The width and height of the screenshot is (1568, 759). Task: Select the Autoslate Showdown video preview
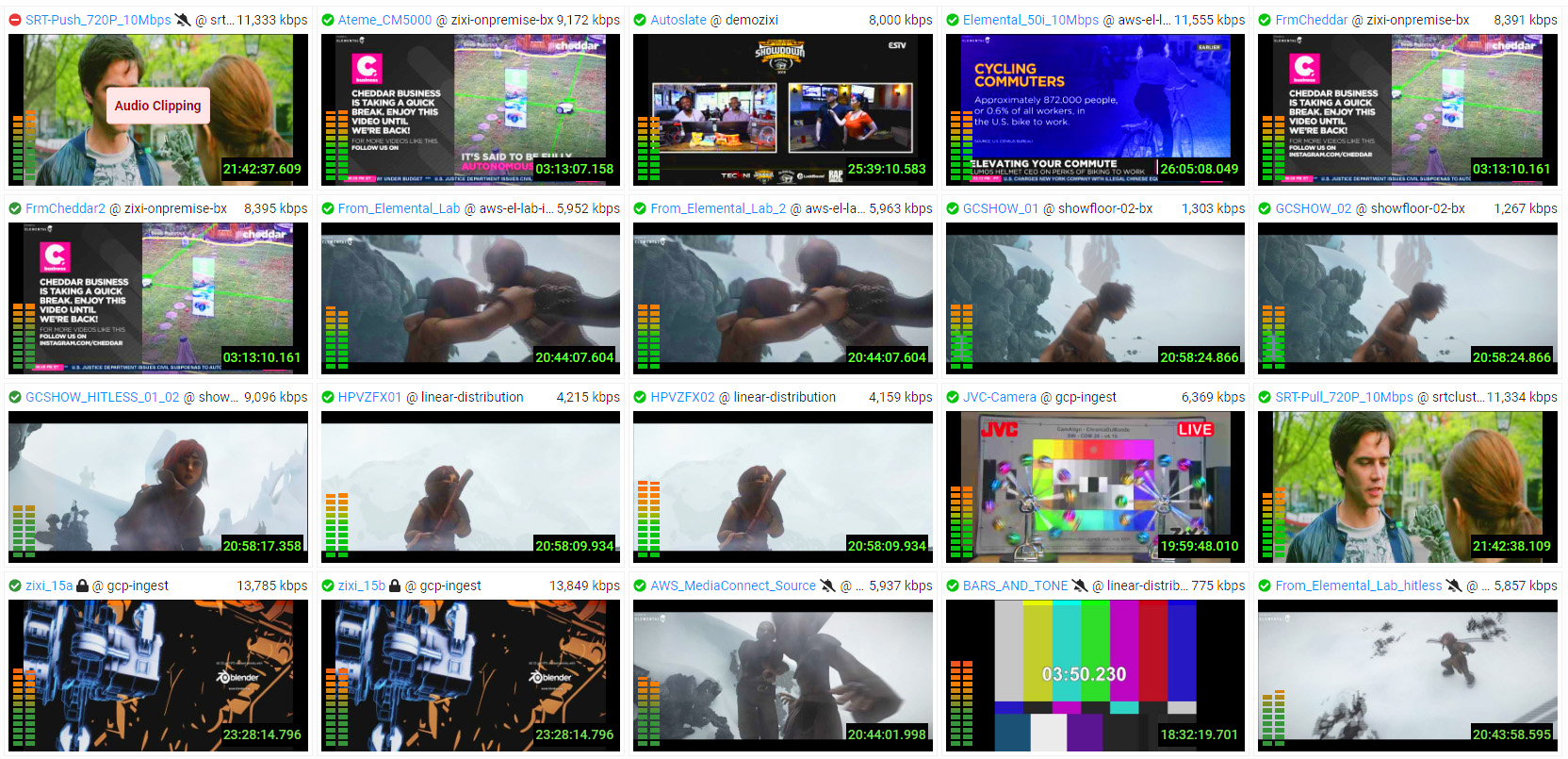pyautogui.click(x=783, y=109)
